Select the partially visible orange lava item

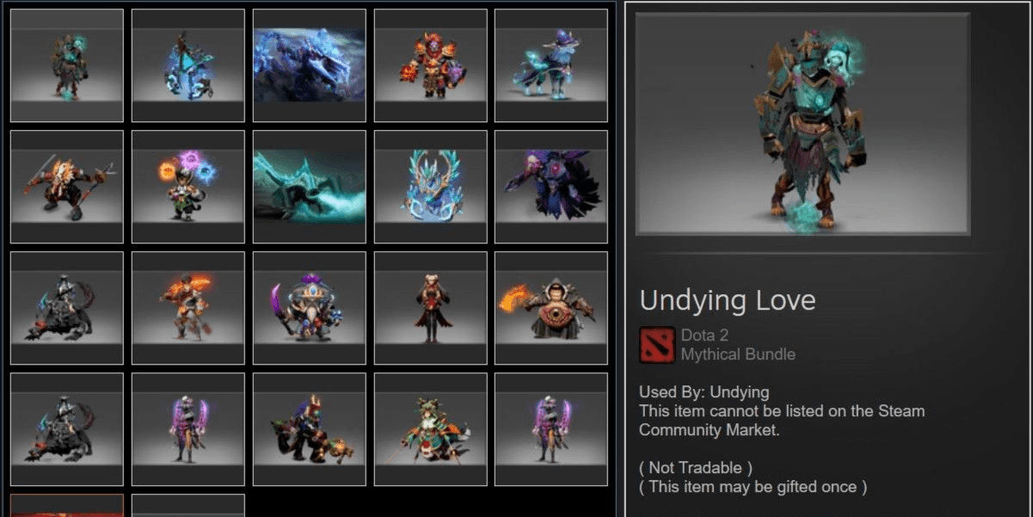click(67, 506)
